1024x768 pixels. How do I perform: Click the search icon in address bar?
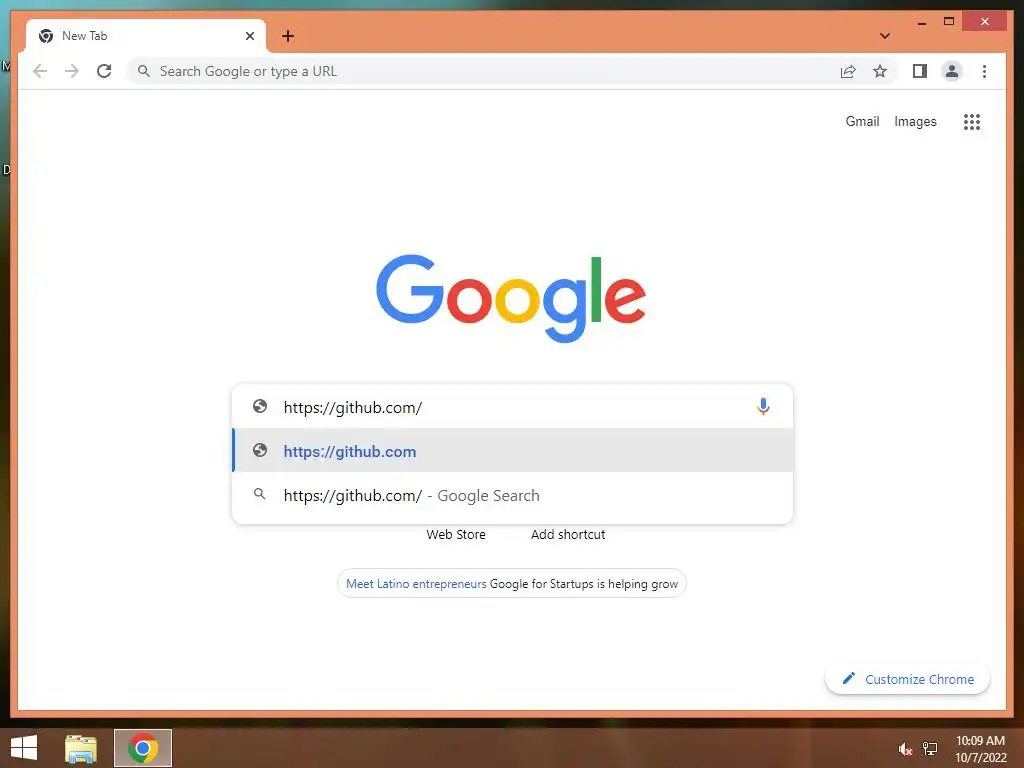[x=144, y=71]
